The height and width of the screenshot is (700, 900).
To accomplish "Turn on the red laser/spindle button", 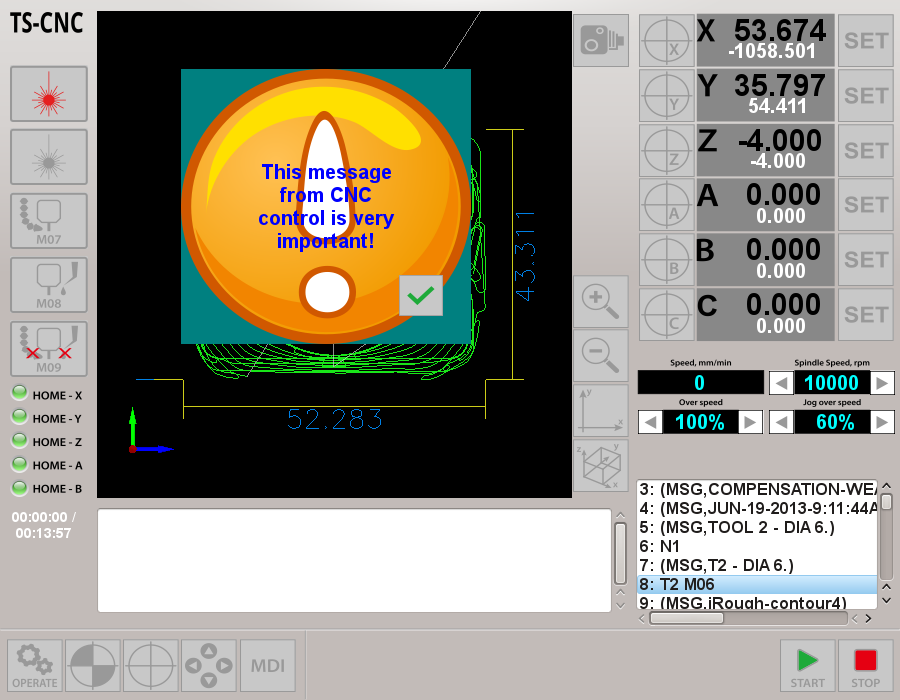I will coord(49,94).
